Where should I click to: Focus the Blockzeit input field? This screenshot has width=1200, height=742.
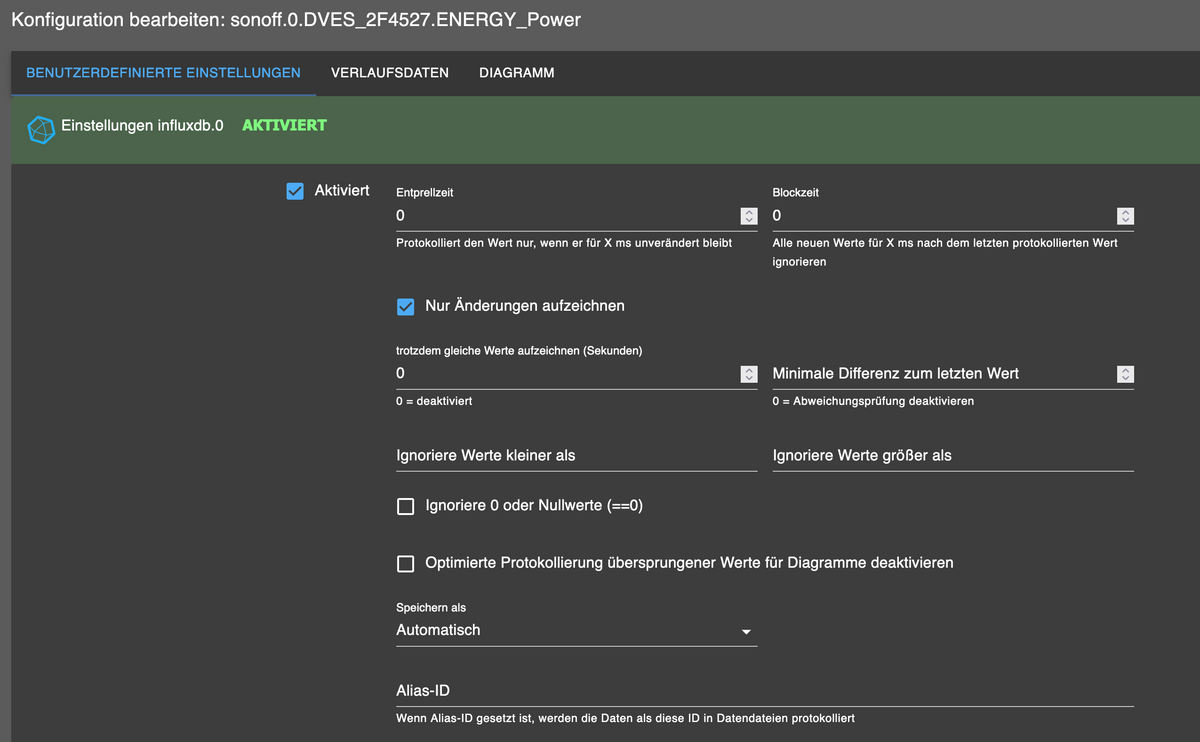944,216
